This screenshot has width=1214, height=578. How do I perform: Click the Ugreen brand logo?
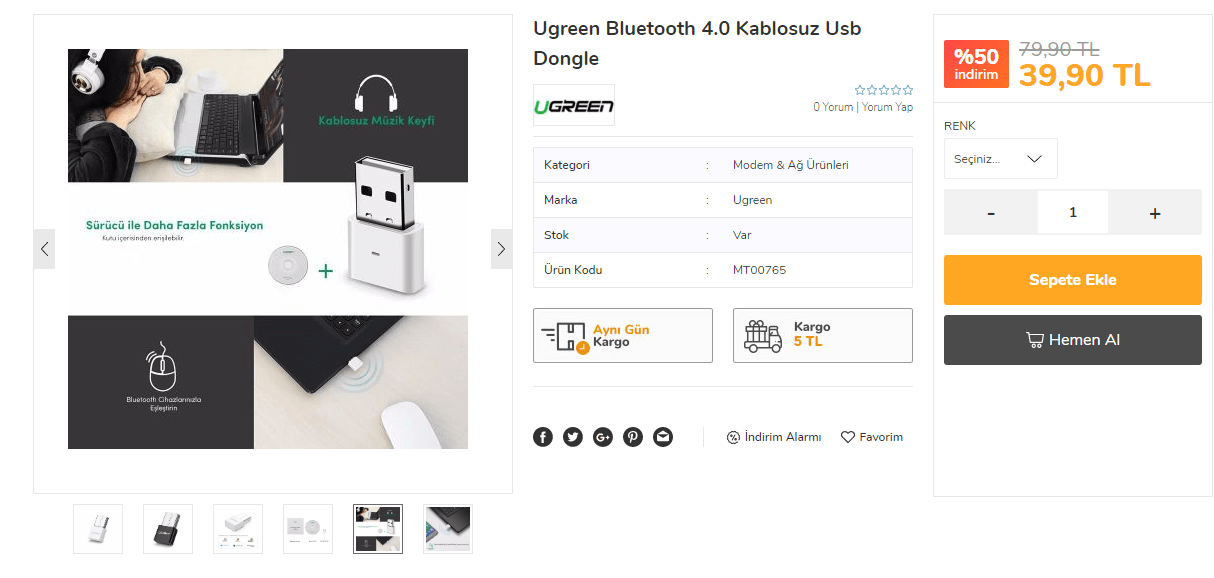[574, 105]
